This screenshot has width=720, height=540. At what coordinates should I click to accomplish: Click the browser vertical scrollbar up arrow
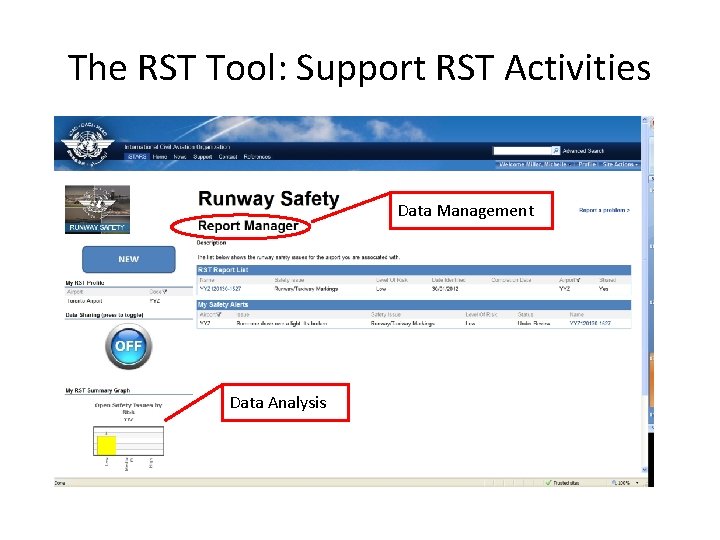click(644, 120)
